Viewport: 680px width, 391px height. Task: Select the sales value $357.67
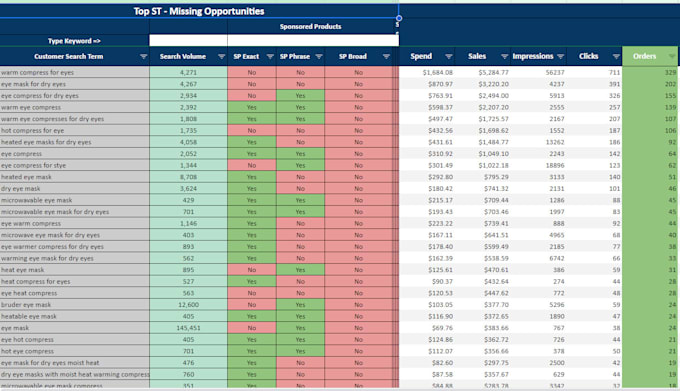(496, 375)
